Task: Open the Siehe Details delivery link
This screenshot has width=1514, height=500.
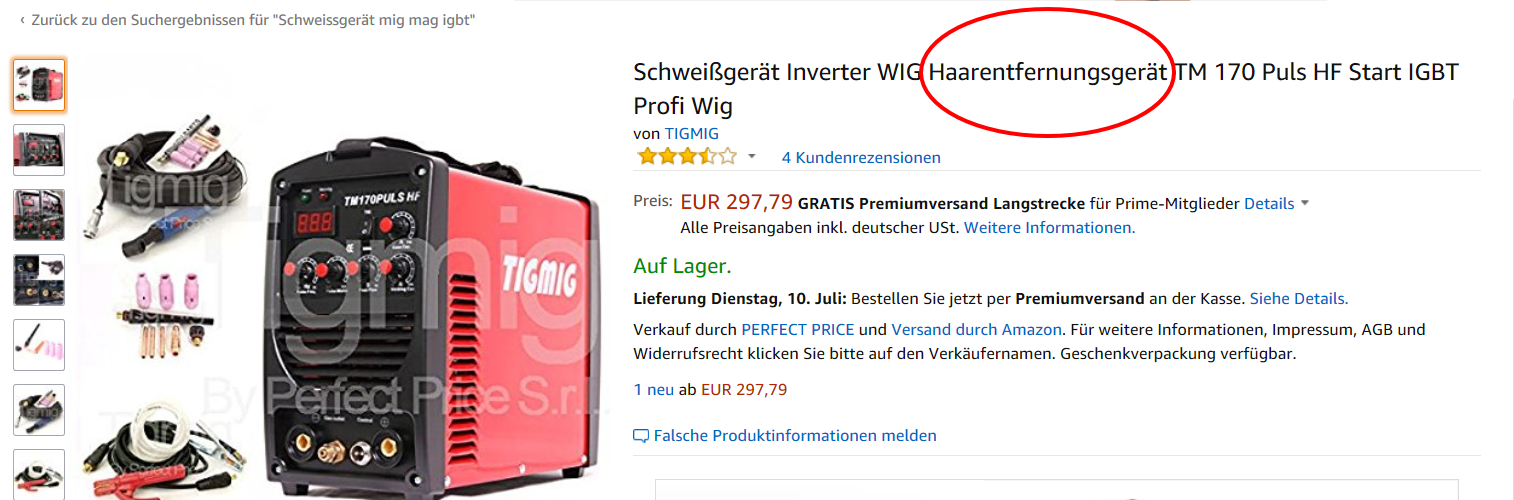Action: 1299,298
